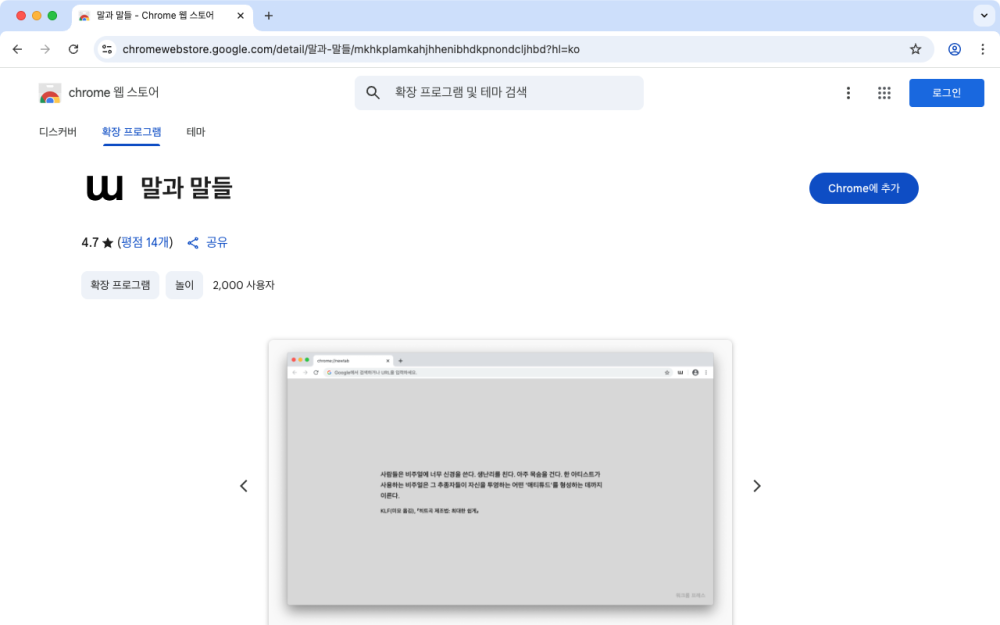The height and width of the screenshot is (625, 1000).
Task: Open the web store more options menu
Action: [x=848, y=93]
